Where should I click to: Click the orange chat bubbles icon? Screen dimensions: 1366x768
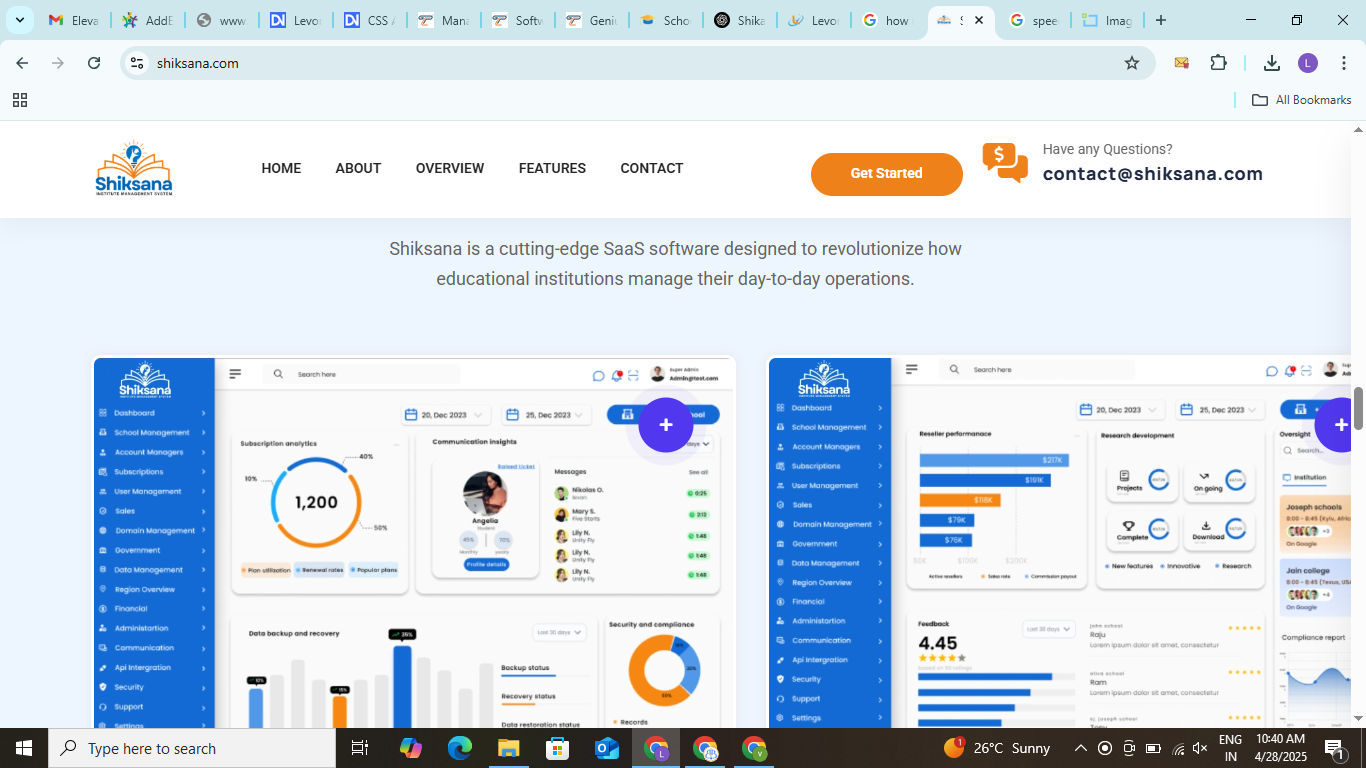[1005, 162]
